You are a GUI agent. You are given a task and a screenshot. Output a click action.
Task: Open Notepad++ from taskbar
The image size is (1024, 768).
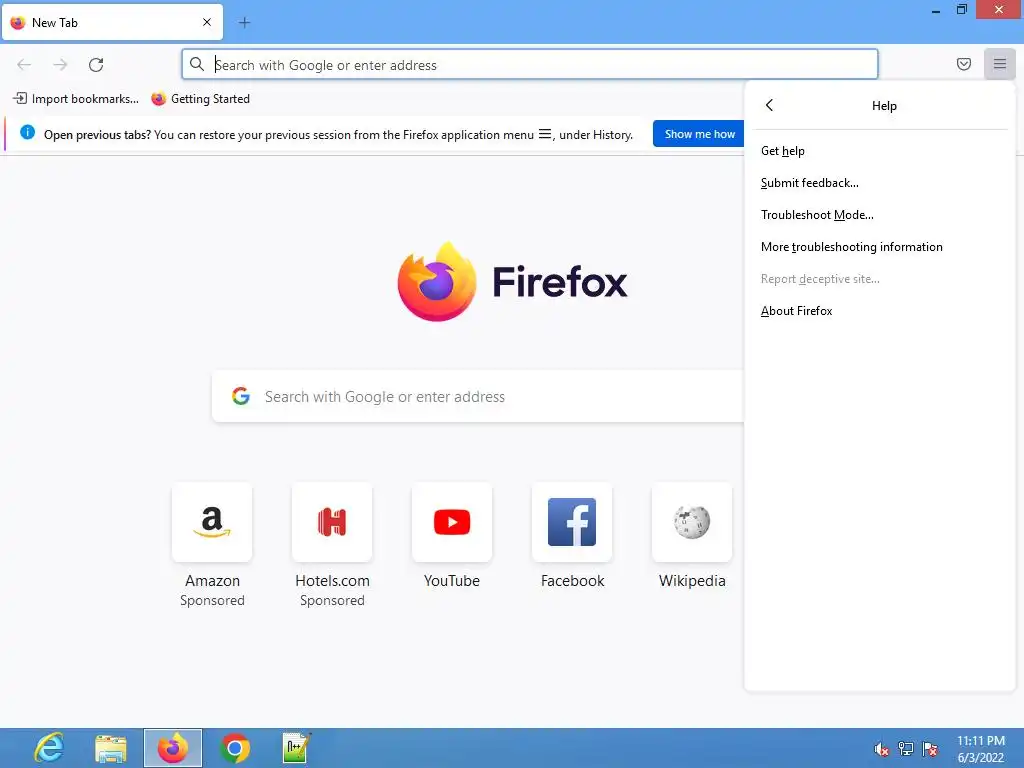coord(296,748)
